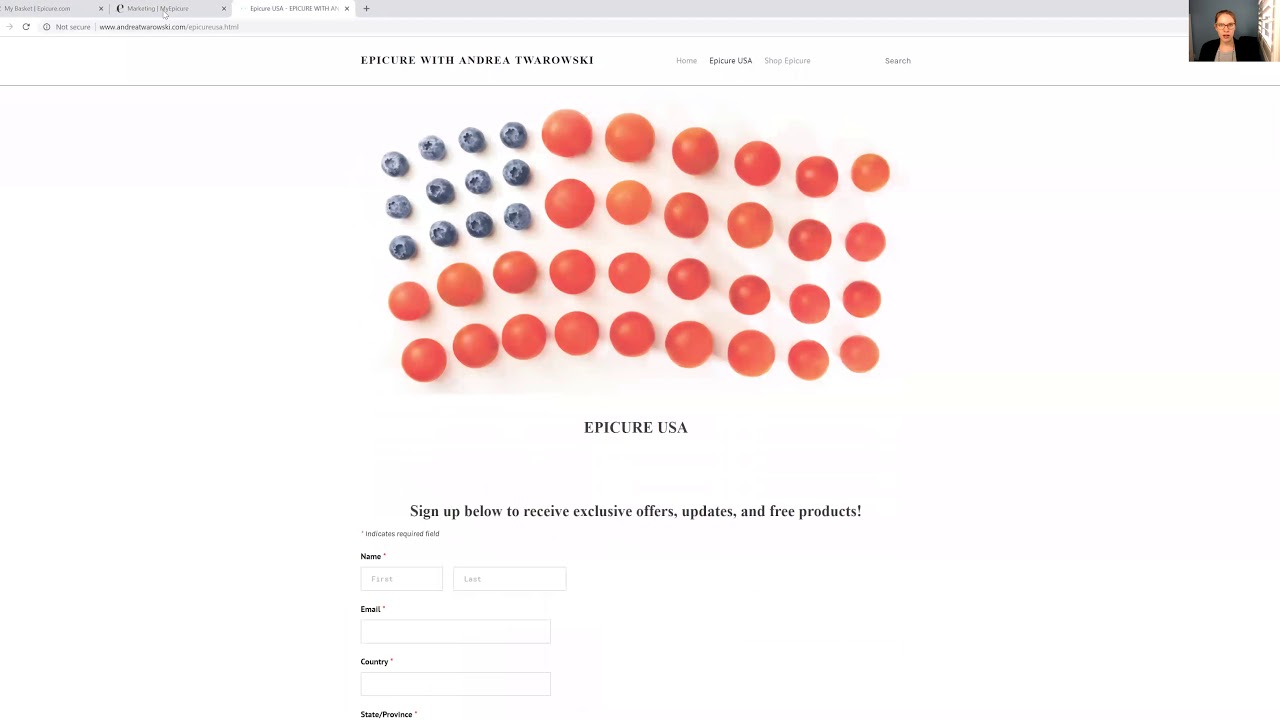Click the Search field in header
Viewport: 1280px width, 720px height.
(897, 61)
